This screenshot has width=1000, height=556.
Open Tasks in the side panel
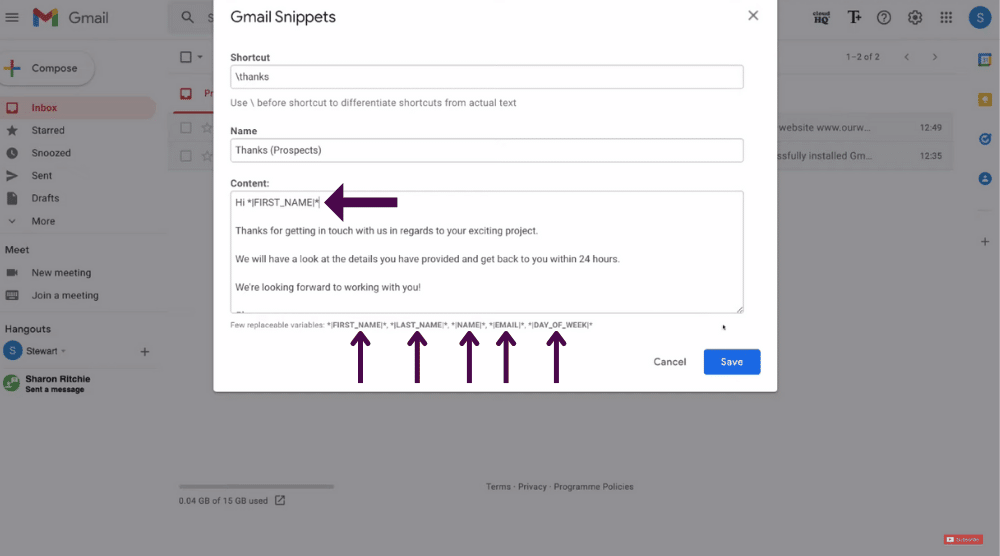985,139
